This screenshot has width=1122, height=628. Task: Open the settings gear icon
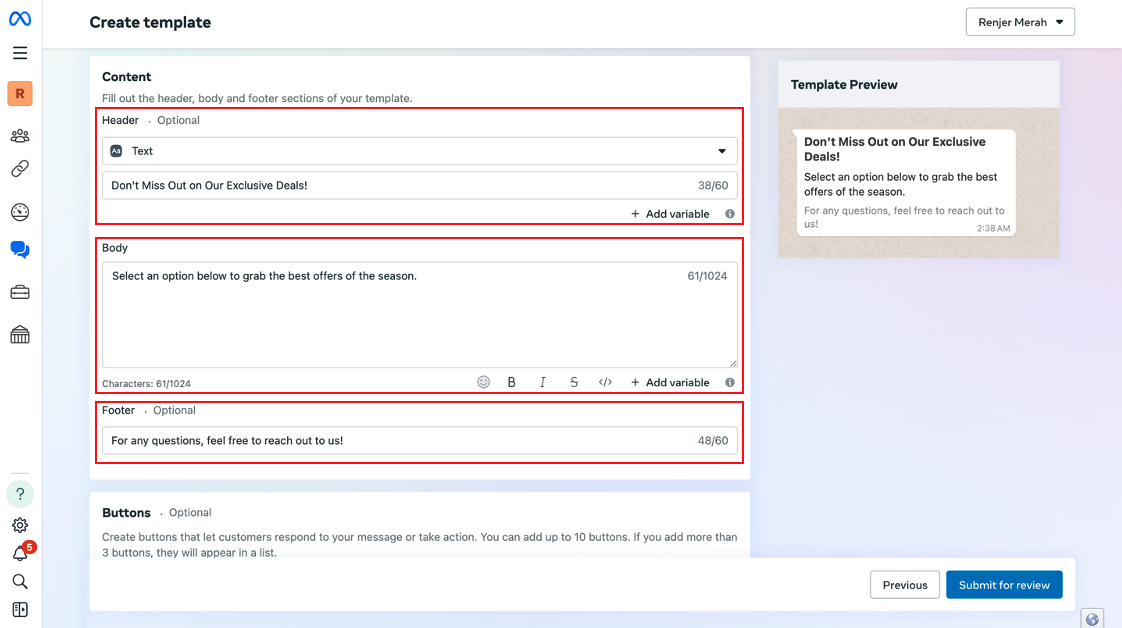[x=20, y=525]
